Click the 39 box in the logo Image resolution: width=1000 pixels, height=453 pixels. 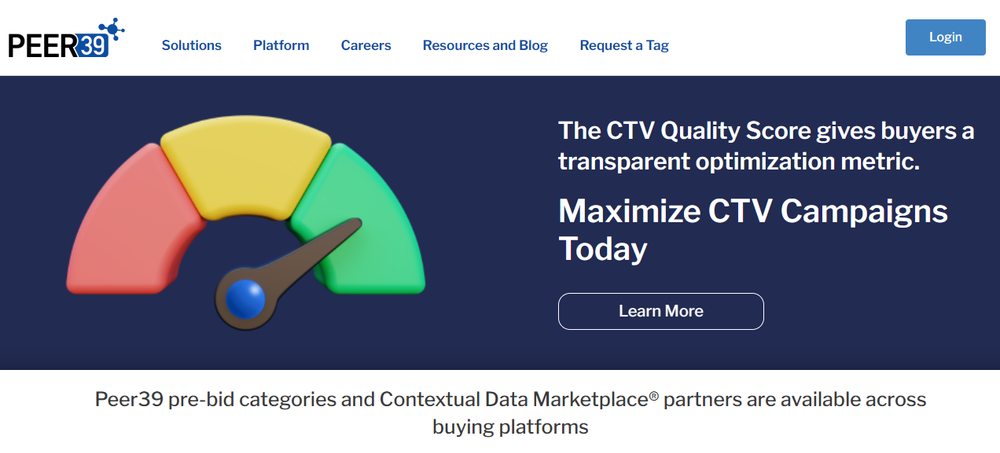[x=93, y=47]
